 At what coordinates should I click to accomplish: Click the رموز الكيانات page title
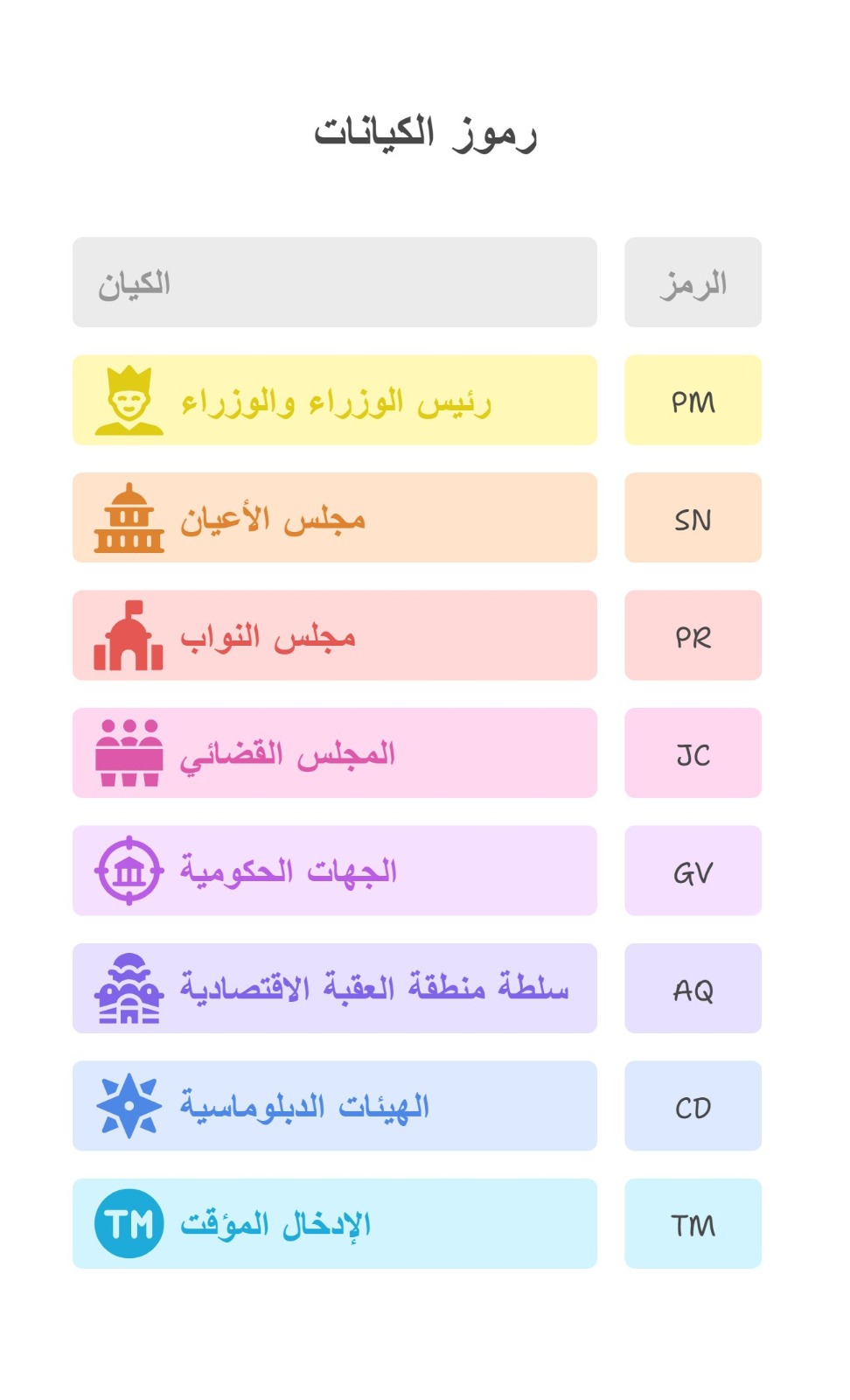(425, 133)
